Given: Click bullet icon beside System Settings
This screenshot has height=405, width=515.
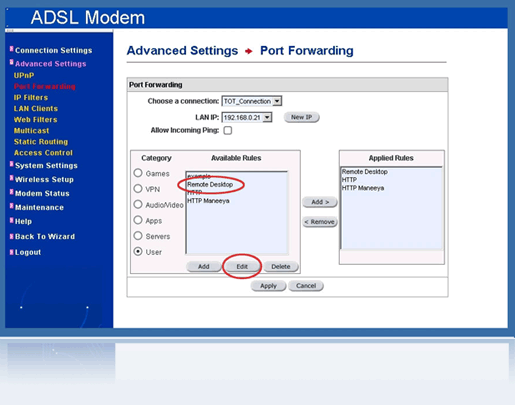Looking at the screenshot, I should pos(11,164).
